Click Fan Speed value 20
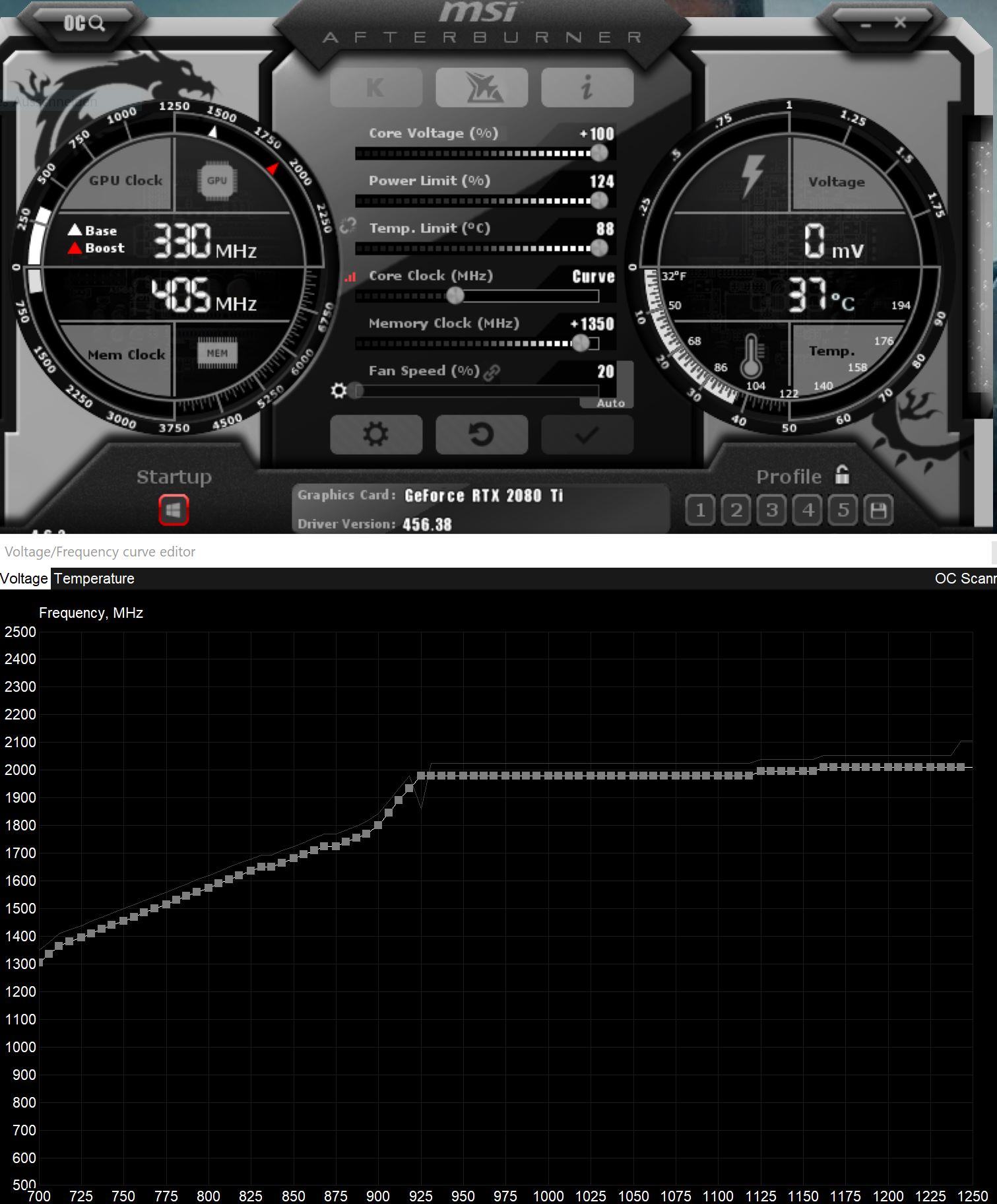 click(606, 372)
